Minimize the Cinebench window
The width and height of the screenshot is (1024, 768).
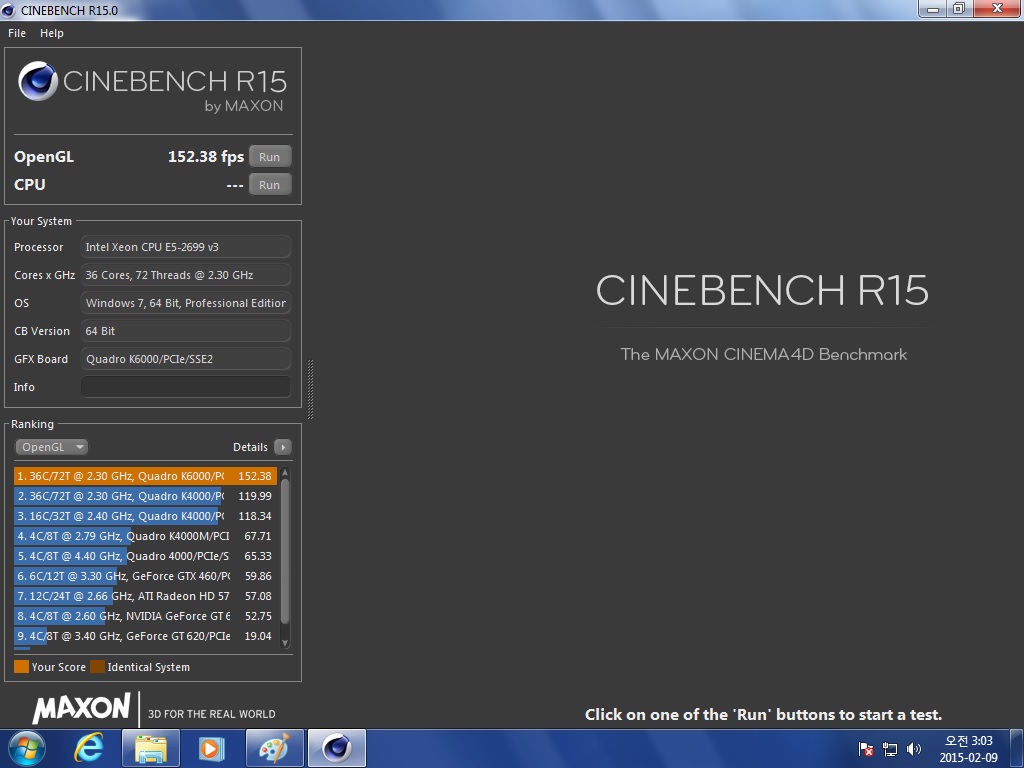pos(933,8)
